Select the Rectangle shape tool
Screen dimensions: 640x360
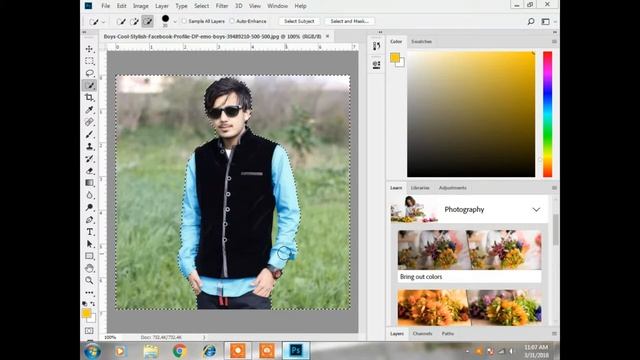(x=89, y=256)
